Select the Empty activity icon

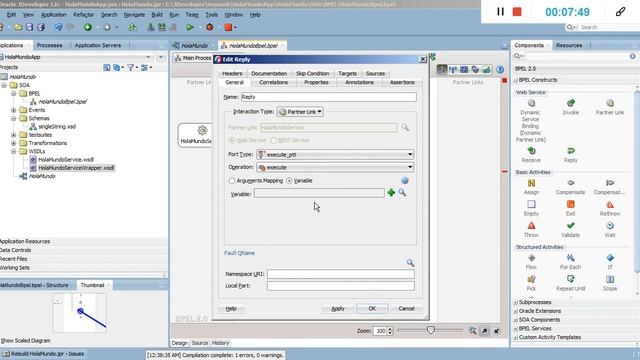(531, 204)
